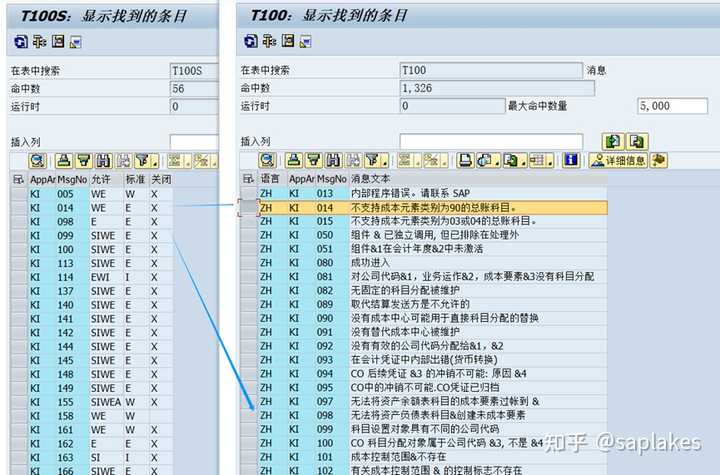The height and width of the screenshot is (475, 720).
Task: Click the 插入列 input field in T100 window
Action: click(491, 141)
